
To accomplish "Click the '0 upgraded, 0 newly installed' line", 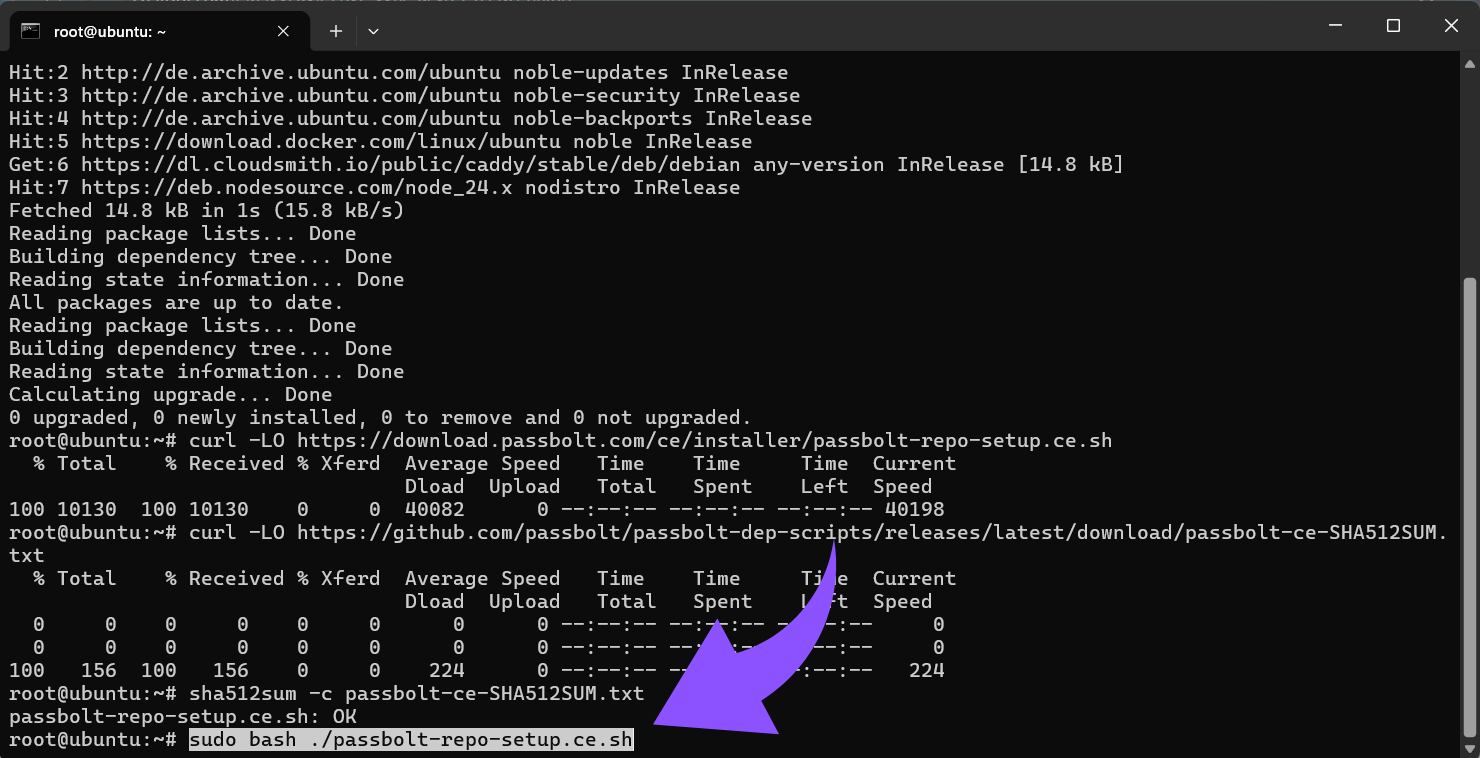I will point(380,417).
